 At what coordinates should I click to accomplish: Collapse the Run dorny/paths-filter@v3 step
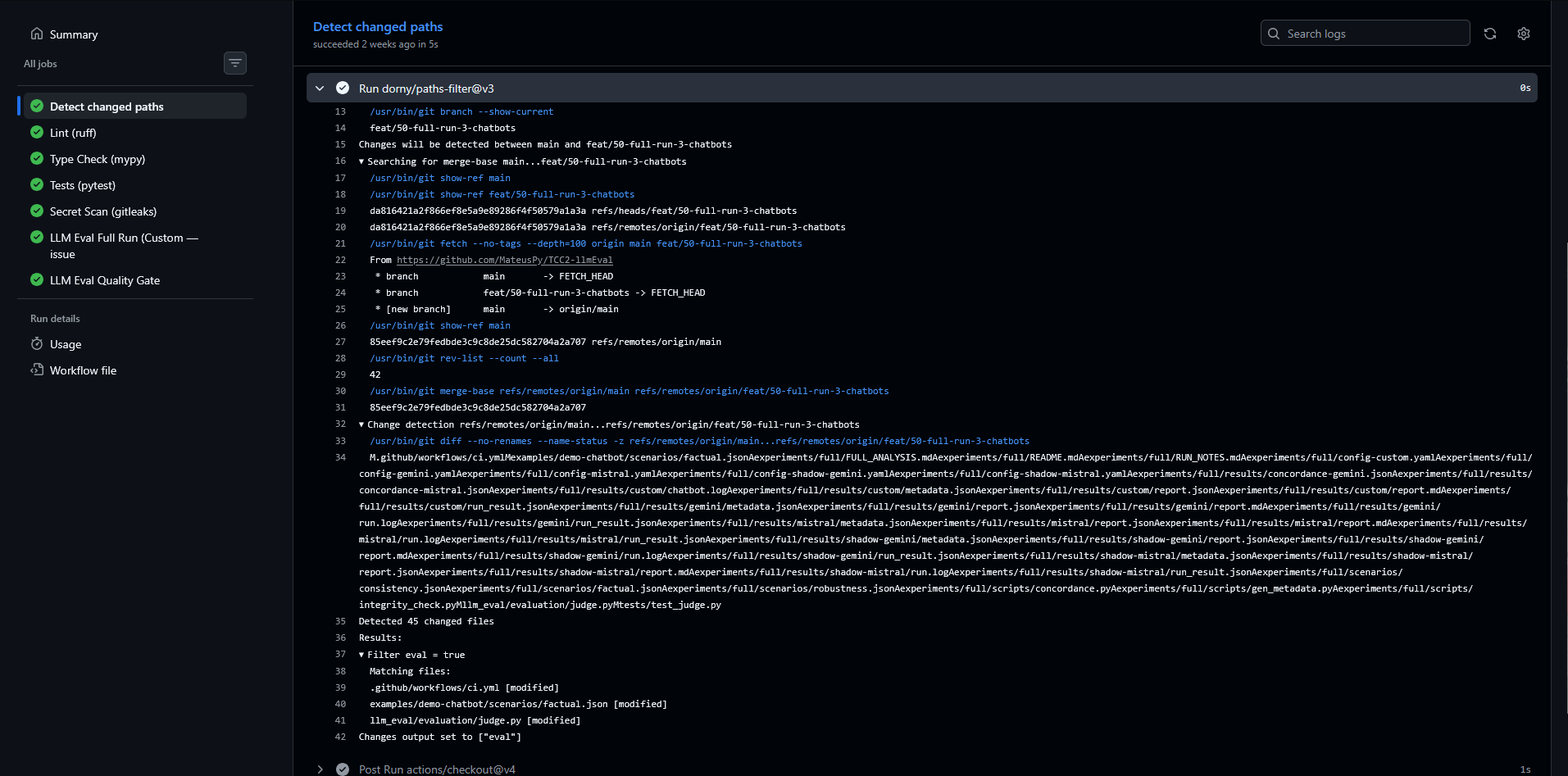point(320,88)
